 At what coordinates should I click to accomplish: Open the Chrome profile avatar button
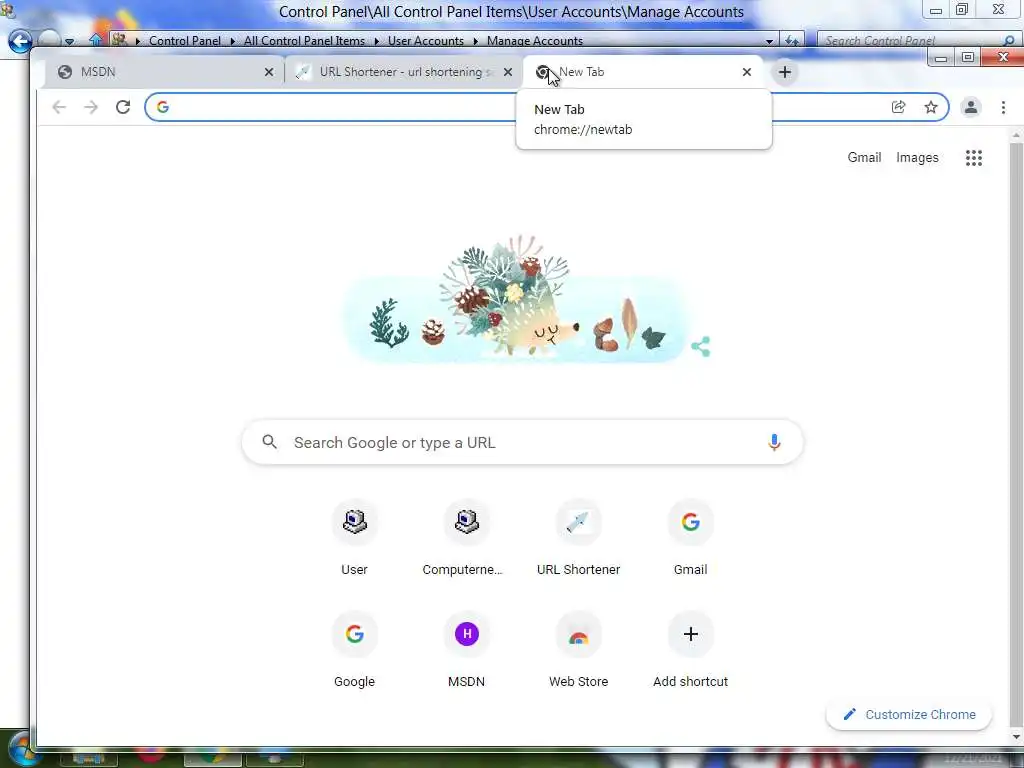click(971, 107)
